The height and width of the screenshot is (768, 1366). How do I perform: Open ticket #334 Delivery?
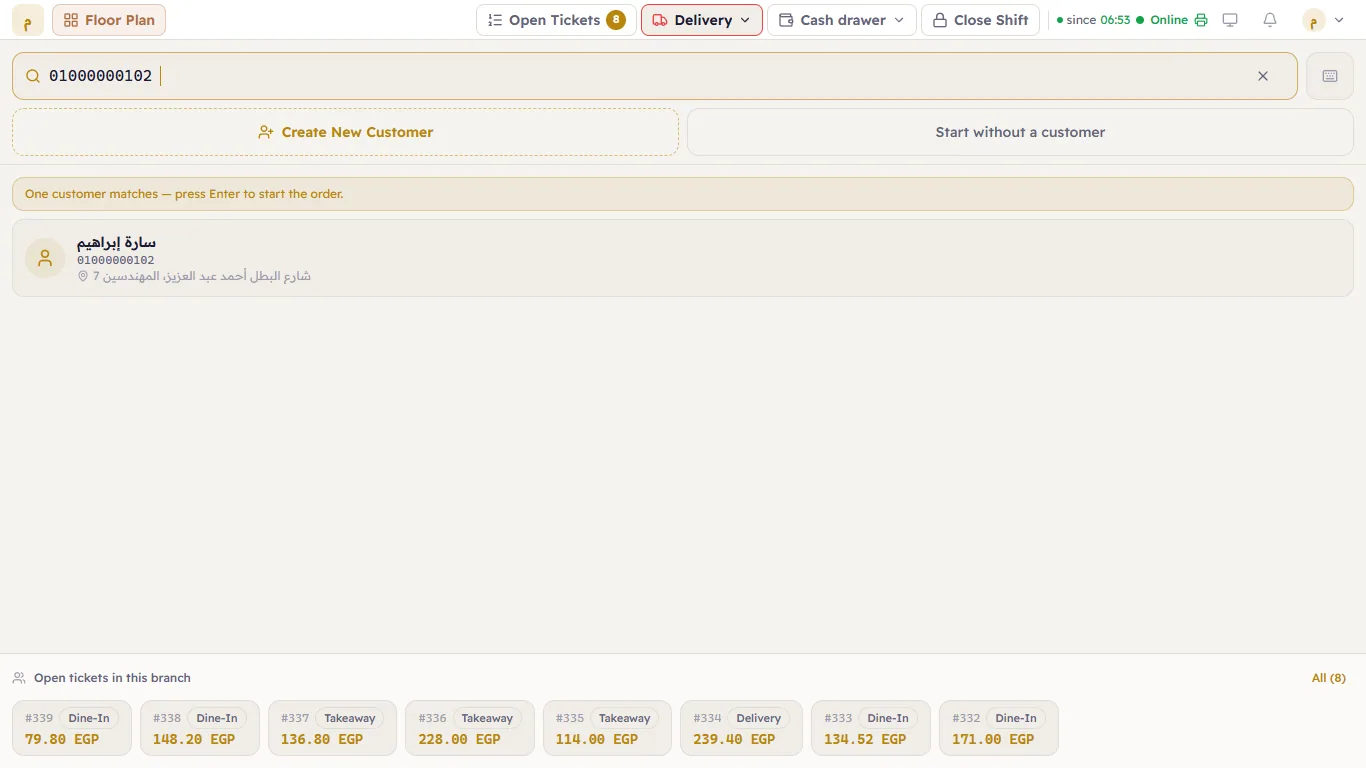(x=741, y=728)
